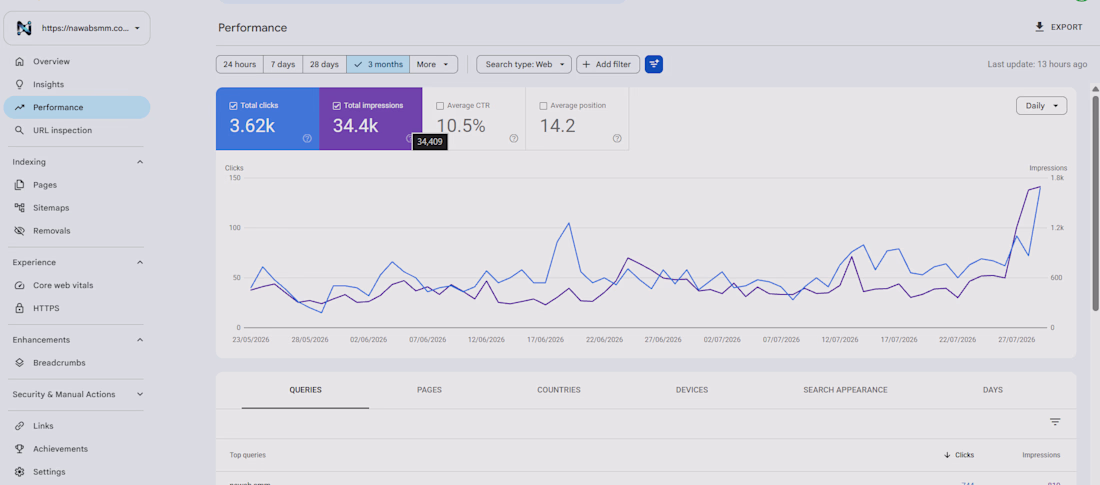This screenshot has width=1100, height=485.
Task: Click the table filter rows icon
Action: 1055,422
